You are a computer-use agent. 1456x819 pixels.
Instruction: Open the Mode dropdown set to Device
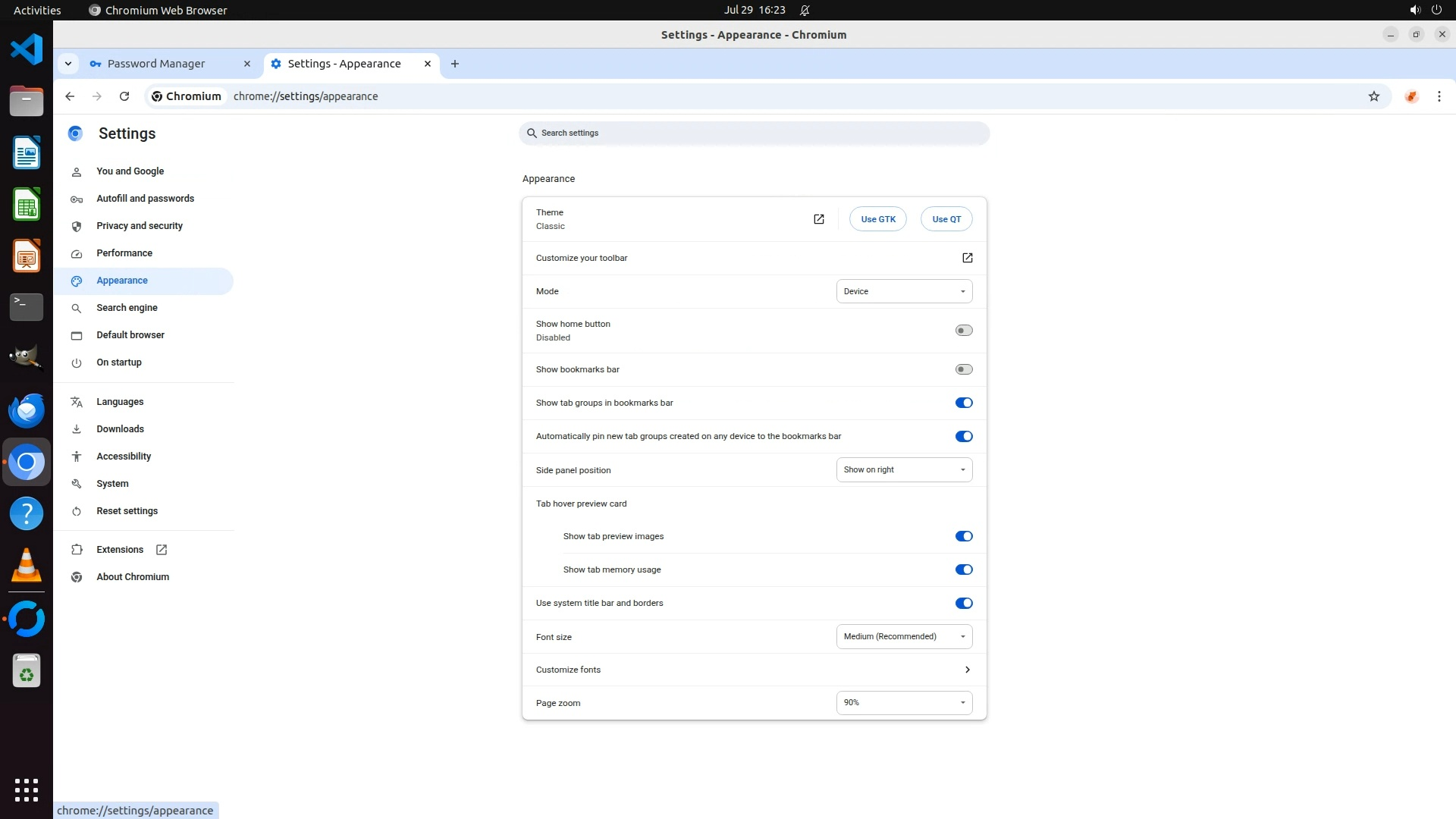[x=904, y=291]
